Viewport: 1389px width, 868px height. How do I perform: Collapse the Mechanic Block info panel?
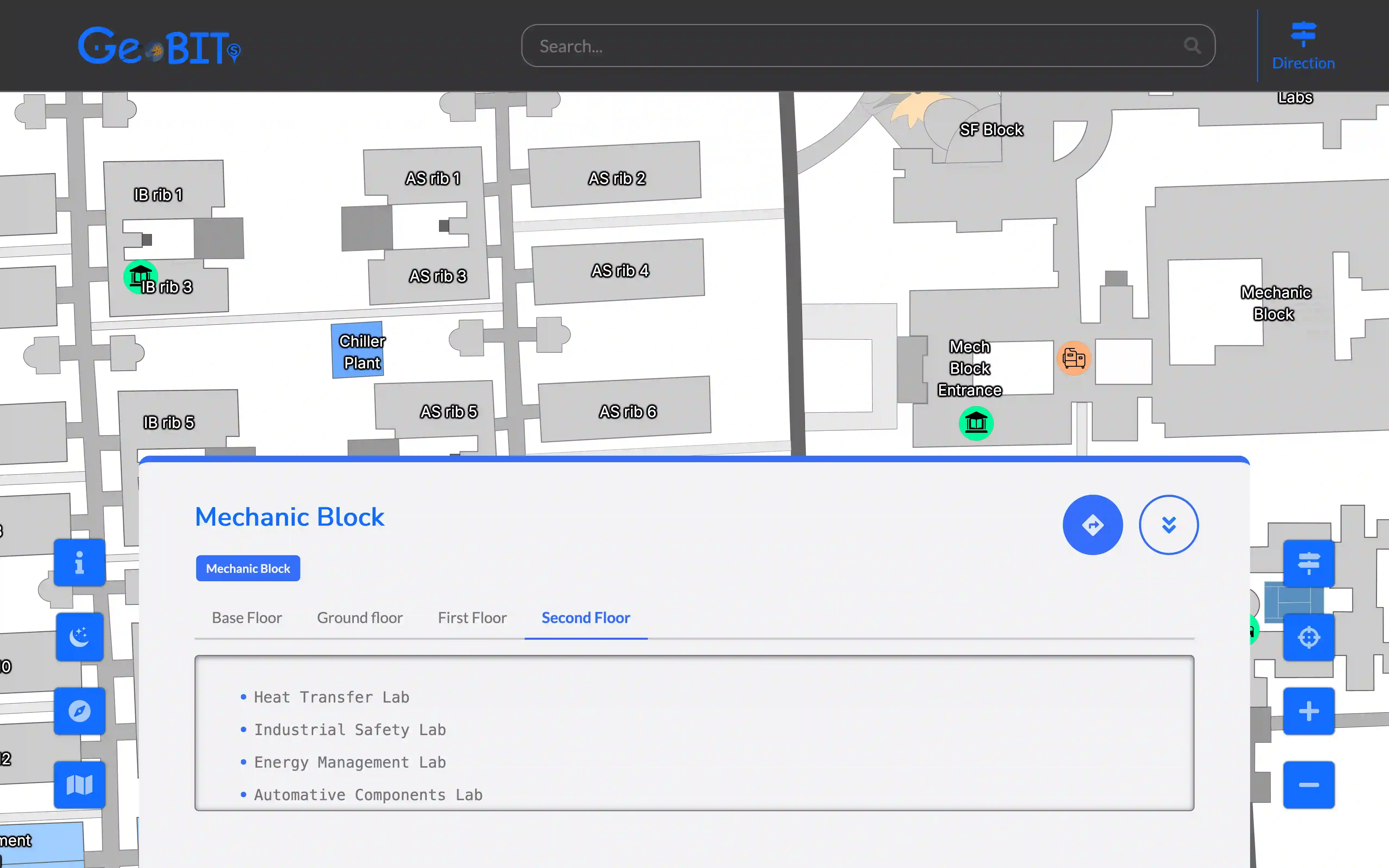point(1169,525)
